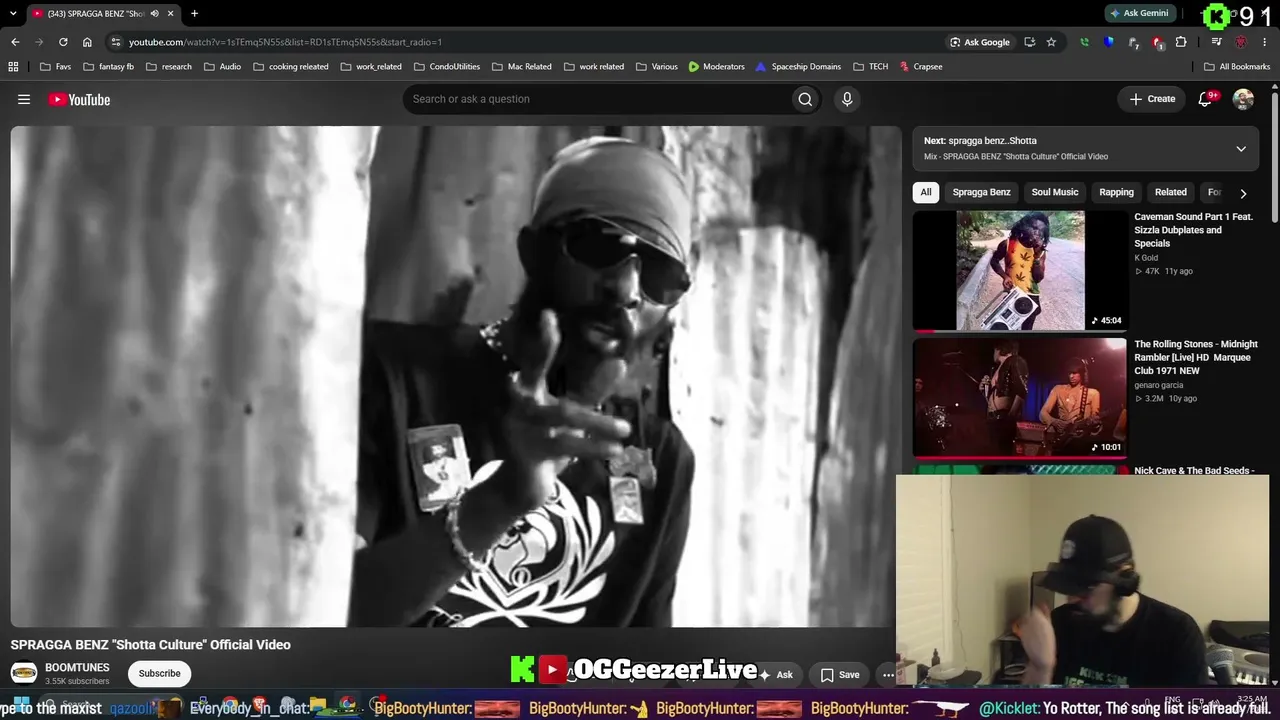1280x720 pixels.
Task: Go back to the previous page
Action: (x=15, y=42)
